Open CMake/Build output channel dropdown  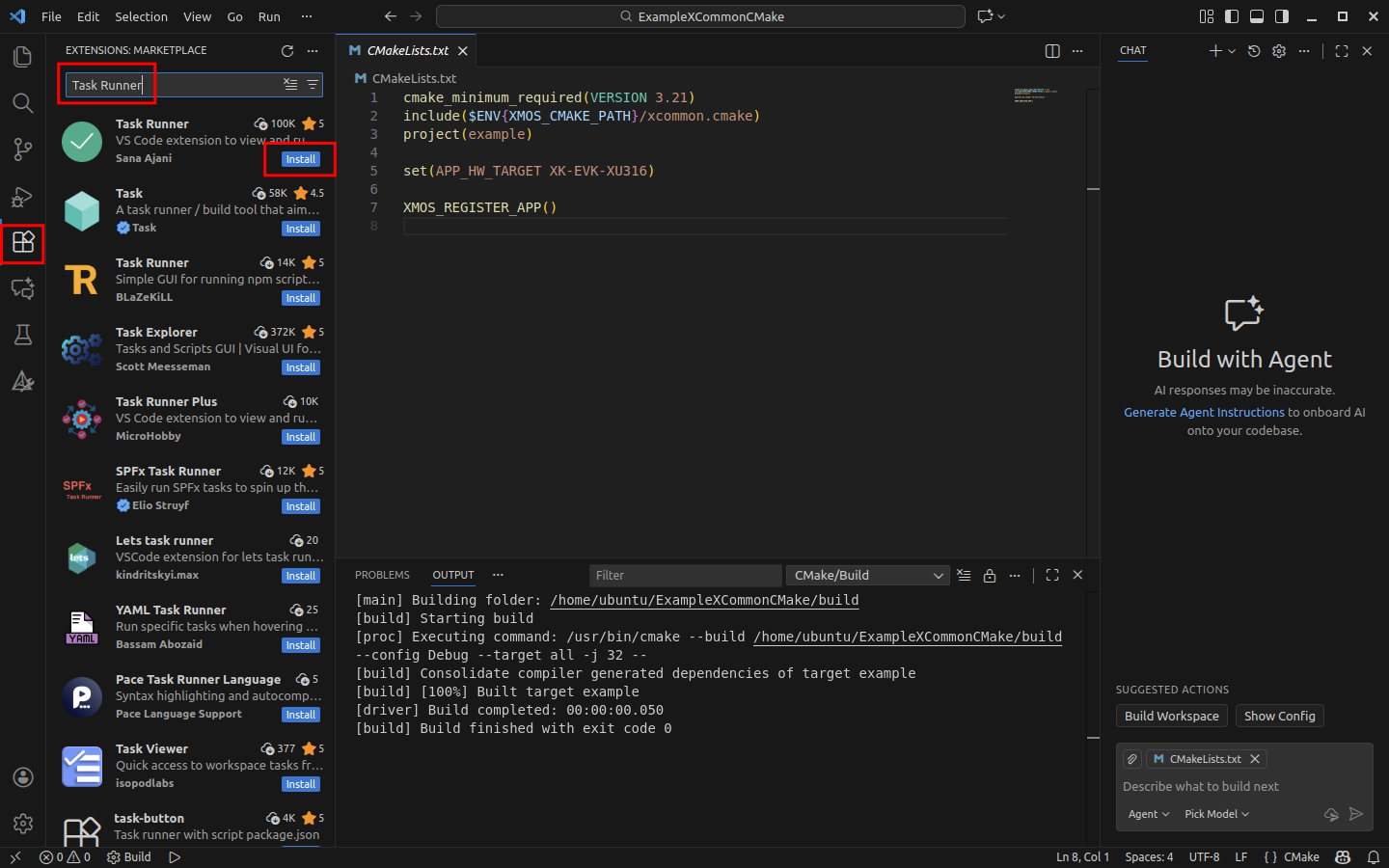coord(868,575)
